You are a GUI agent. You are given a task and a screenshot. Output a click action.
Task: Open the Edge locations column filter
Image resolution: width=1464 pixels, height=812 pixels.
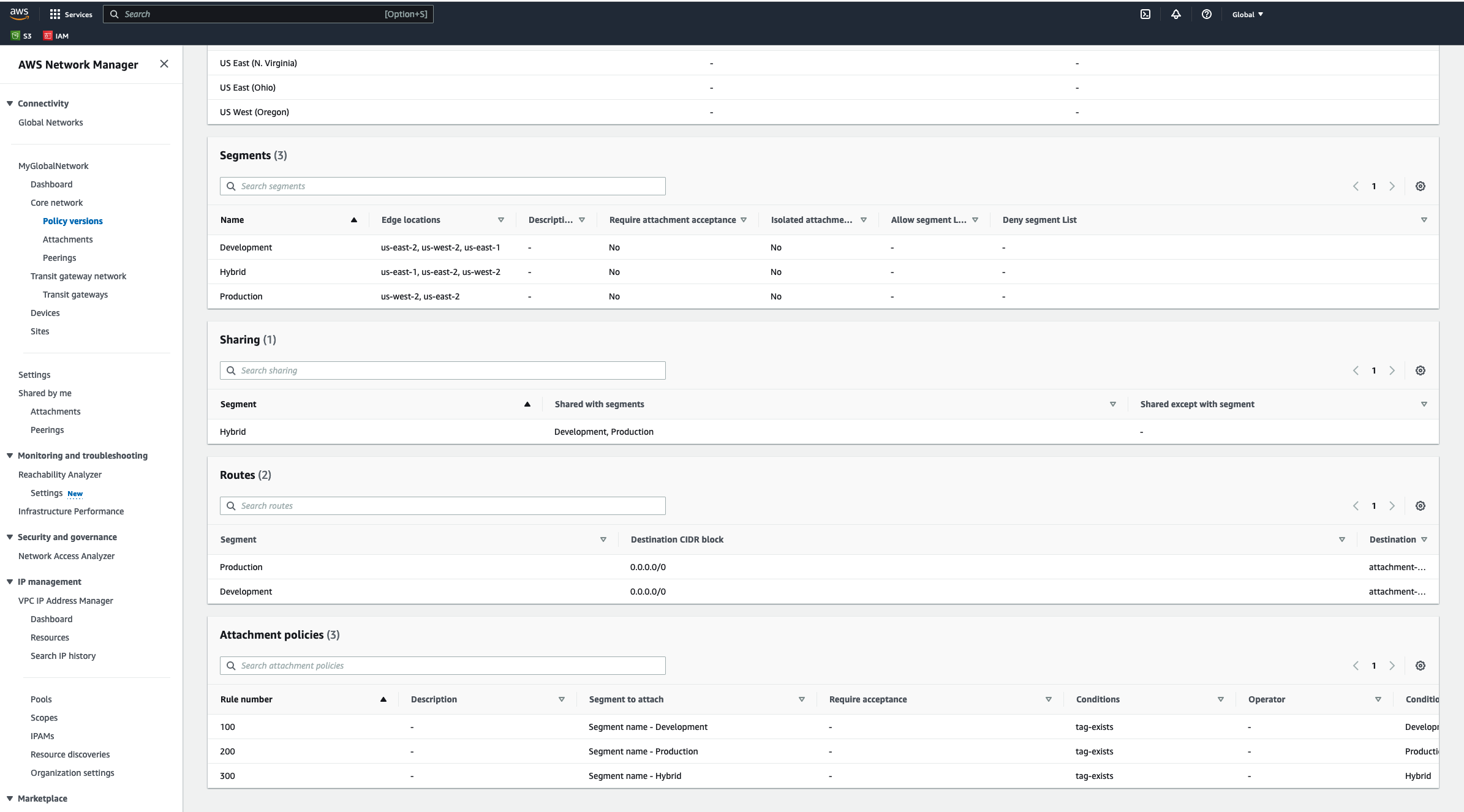click(x=501, y=219)
